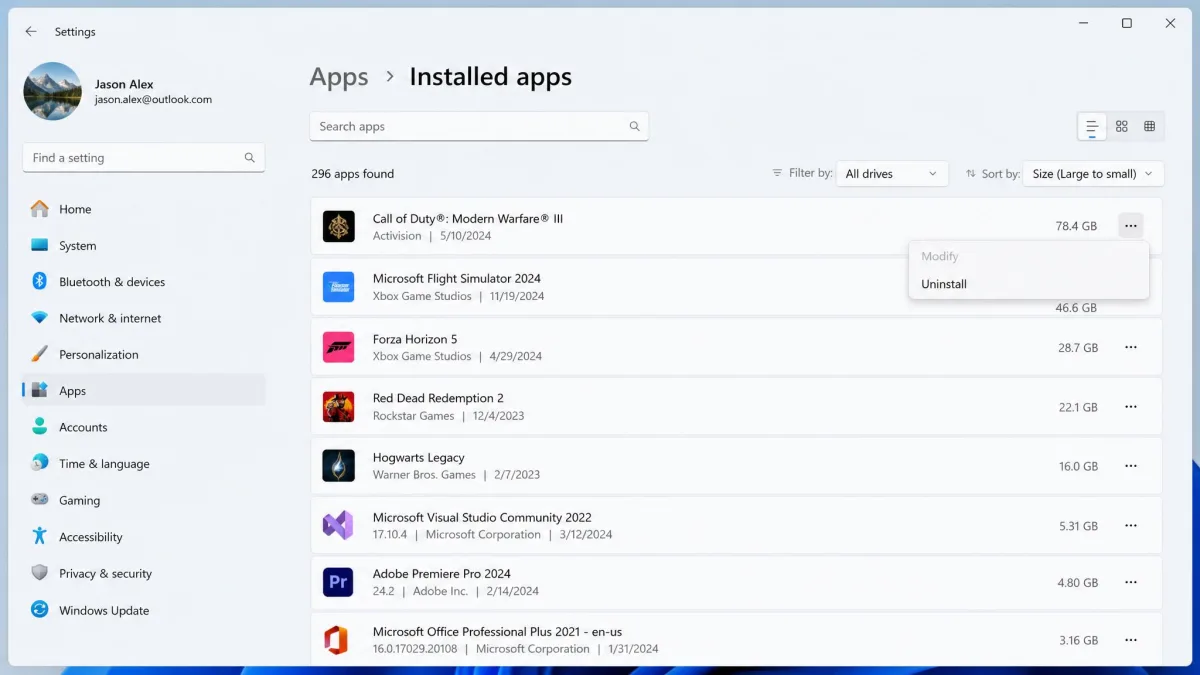Open the Personalization settings
Viewport: 1200px width, 675px height.
(144, 355)
